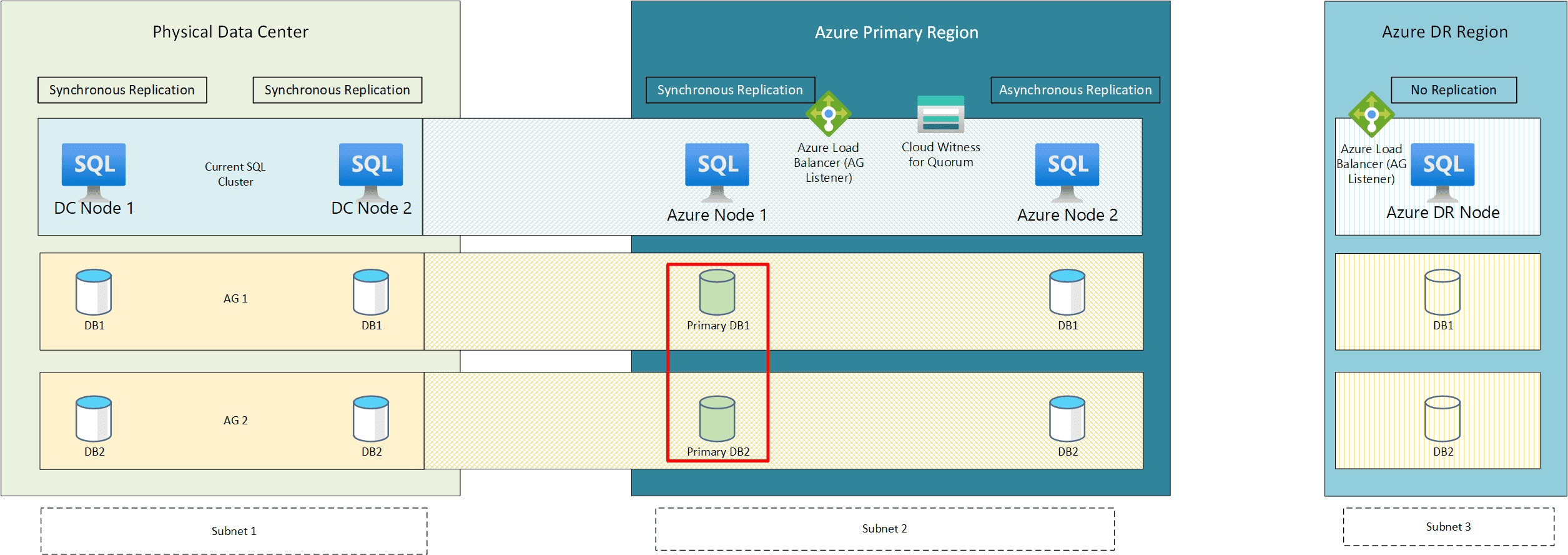Click the Azure Node 2 label

pos(1067,215)
